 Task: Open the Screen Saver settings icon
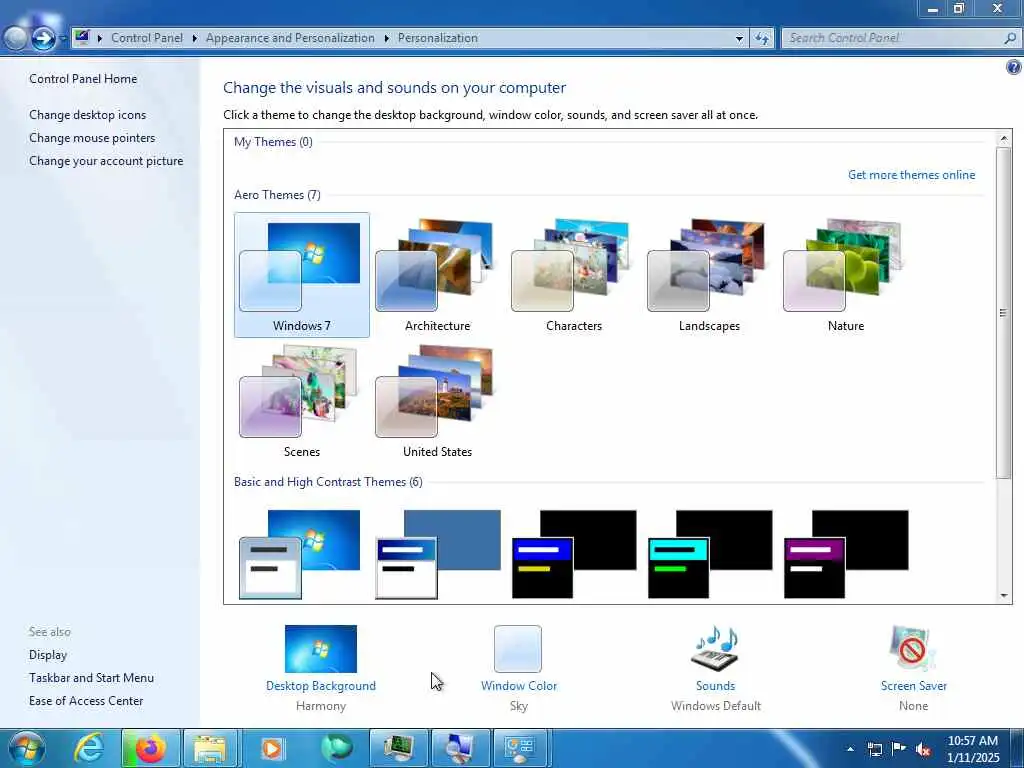pyautogui.click(x=913, y=648)
